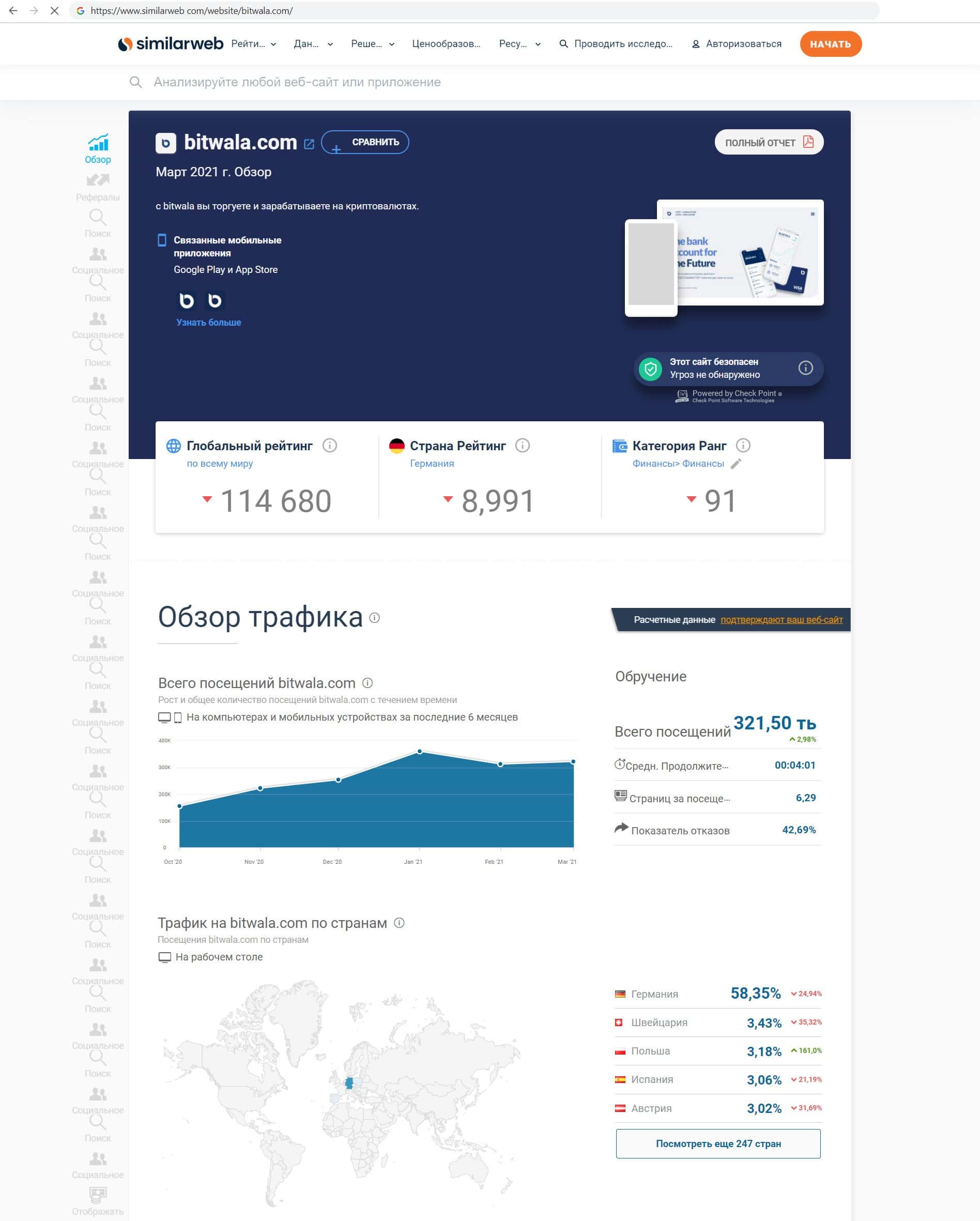Click the 321,50 тыс total visits value
The height and width of the screenshot is (1221, 980).
pos(774,723)
